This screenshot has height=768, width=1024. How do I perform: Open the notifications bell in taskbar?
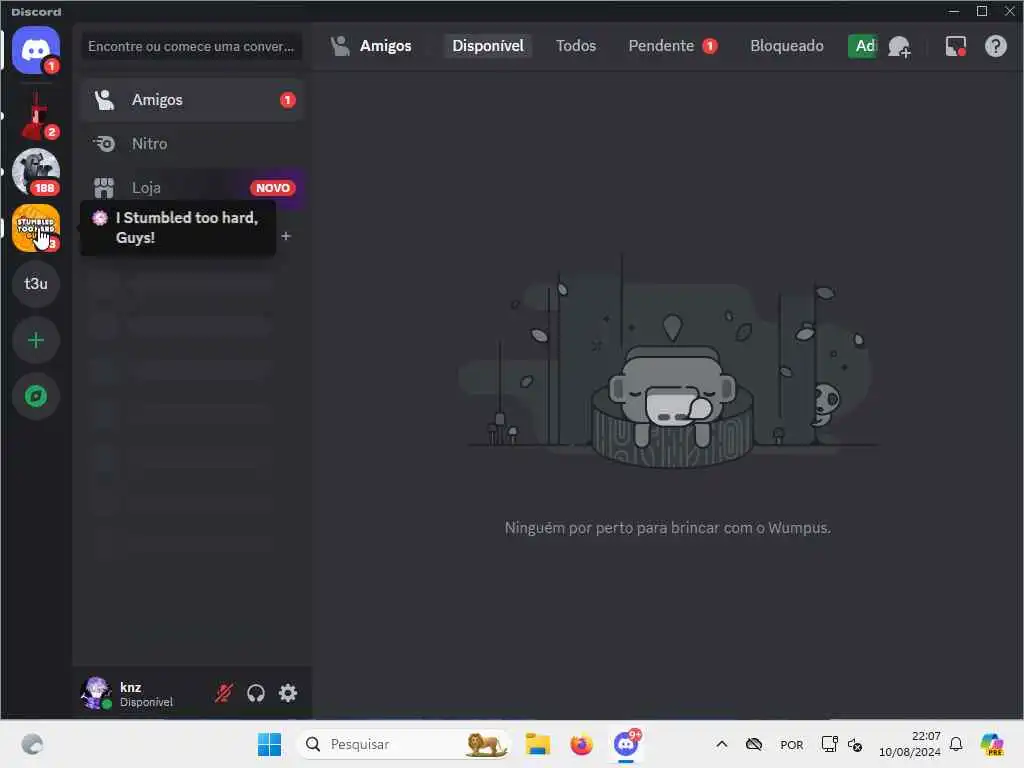tap(956, 744)
